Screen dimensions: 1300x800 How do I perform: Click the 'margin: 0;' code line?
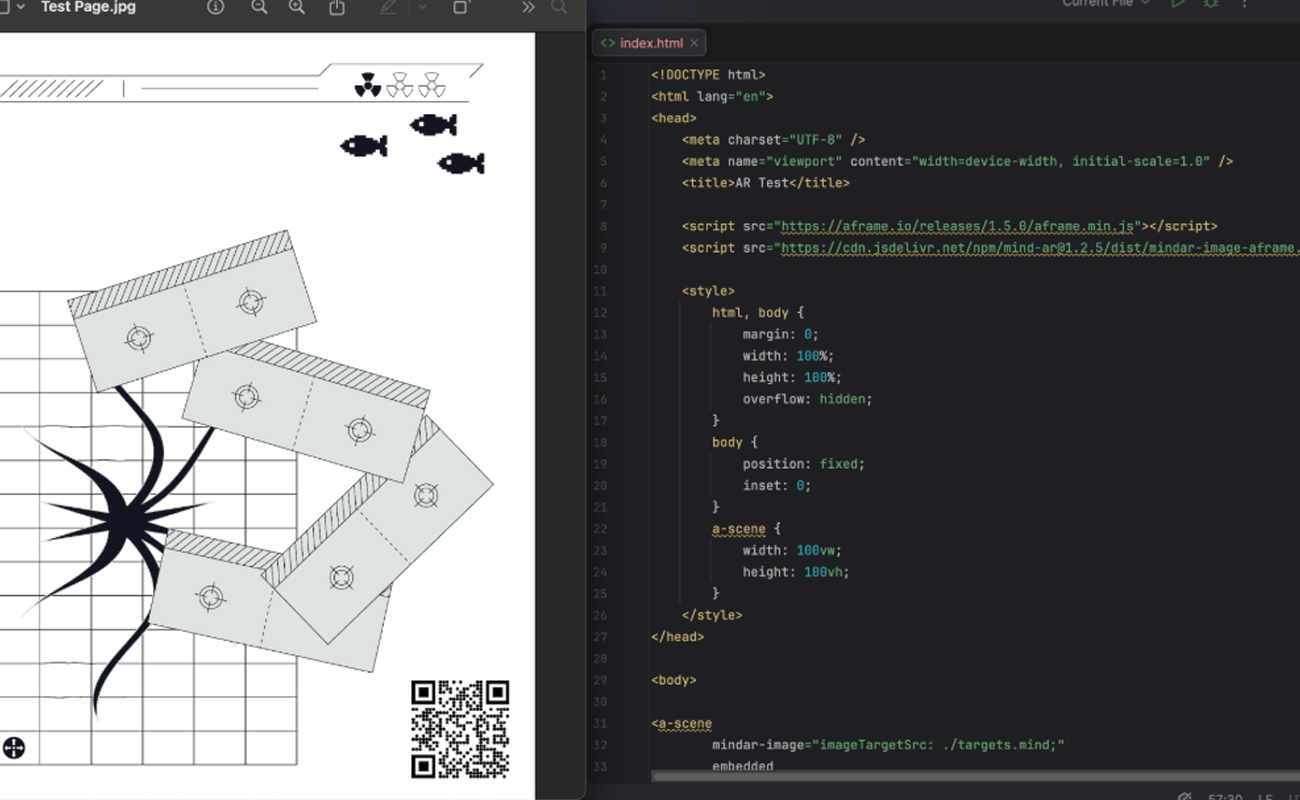click(x=780, y=334)
